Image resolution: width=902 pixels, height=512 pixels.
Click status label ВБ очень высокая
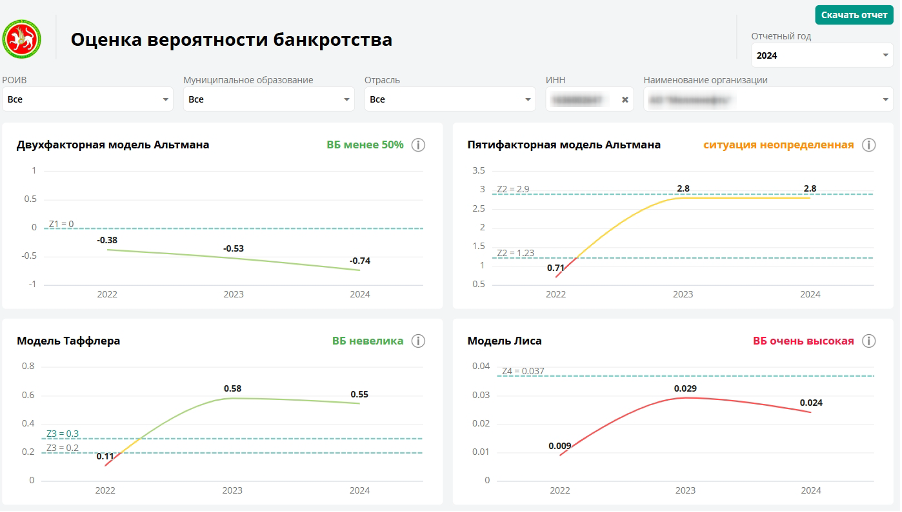pyautogui.click(x=805, y=341)
